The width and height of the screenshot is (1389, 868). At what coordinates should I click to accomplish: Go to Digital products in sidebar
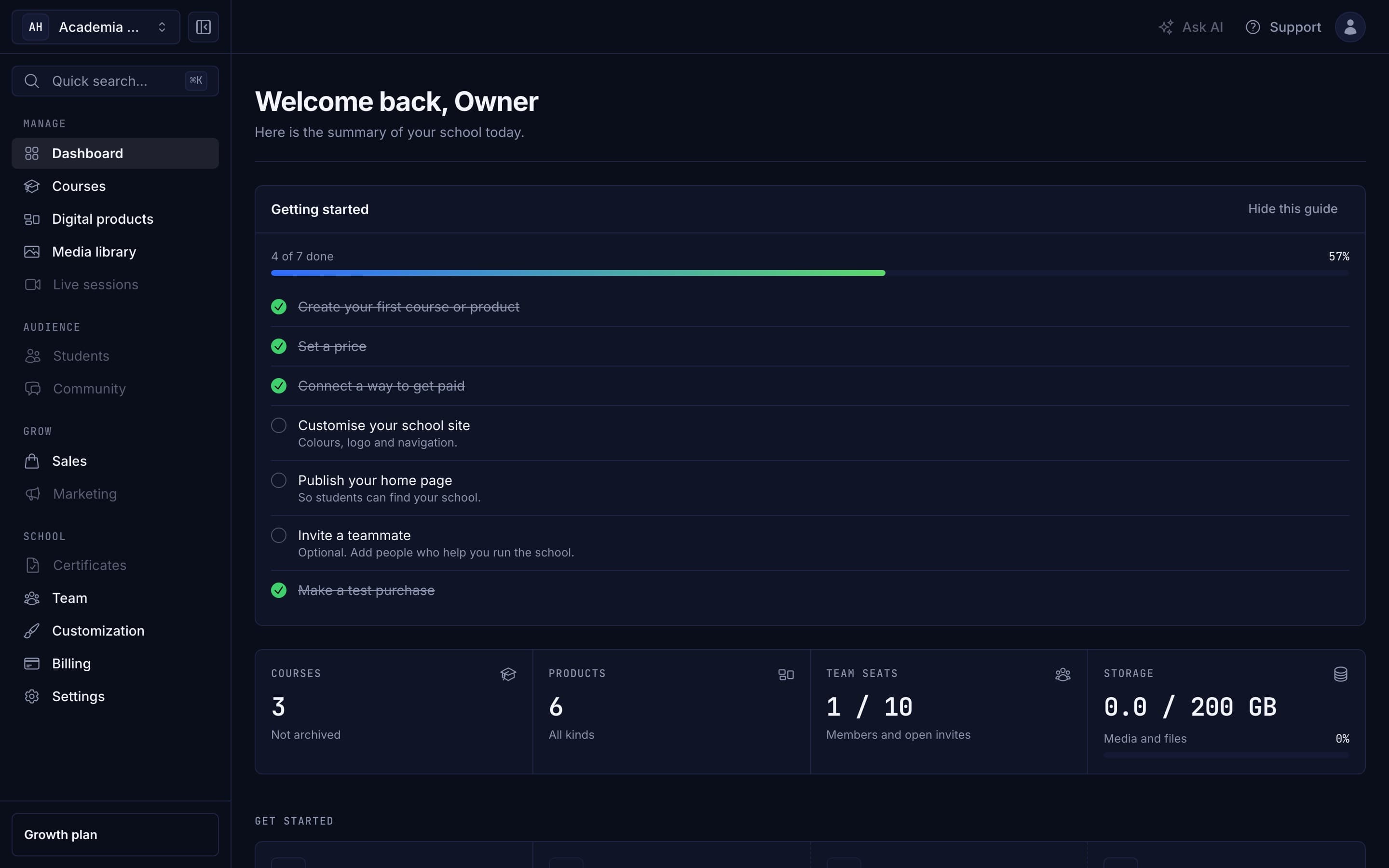pos(115,219)
